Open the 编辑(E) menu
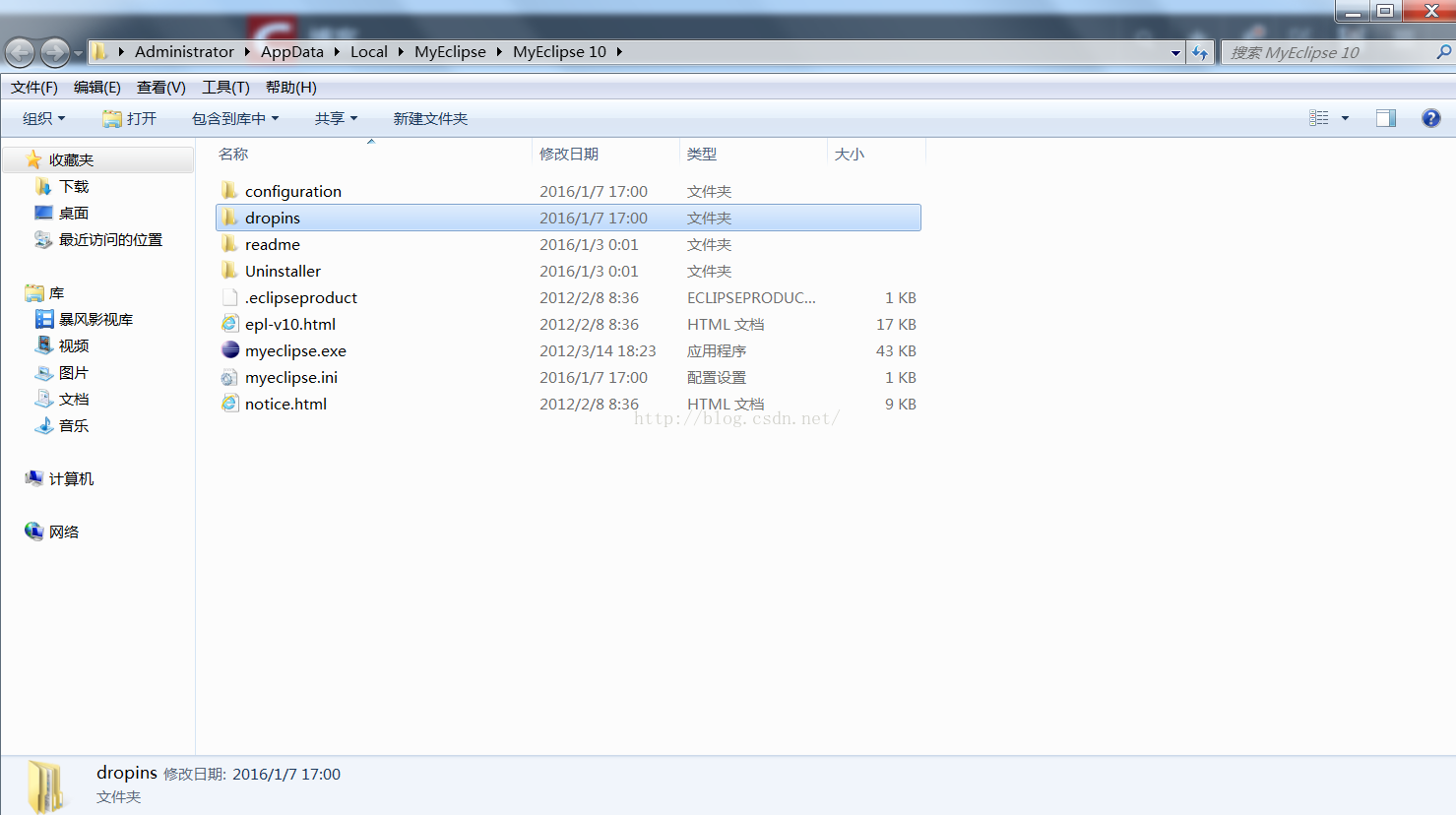1456x815 pixels. 97,87
